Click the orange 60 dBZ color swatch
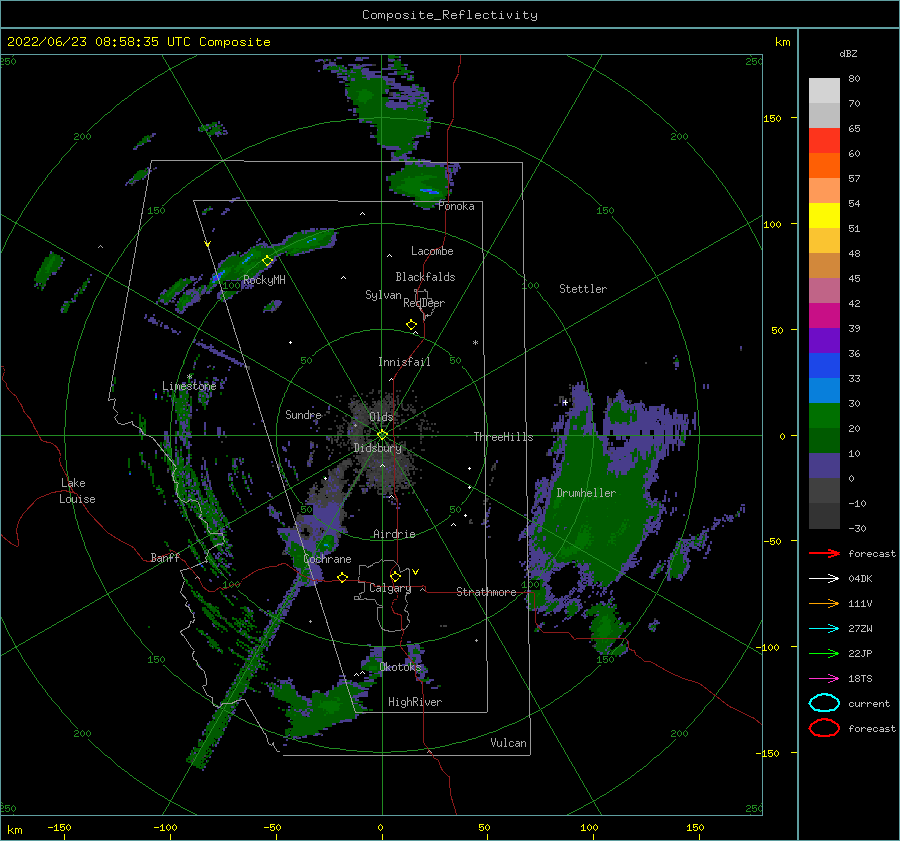 click(x=824, y=165)
